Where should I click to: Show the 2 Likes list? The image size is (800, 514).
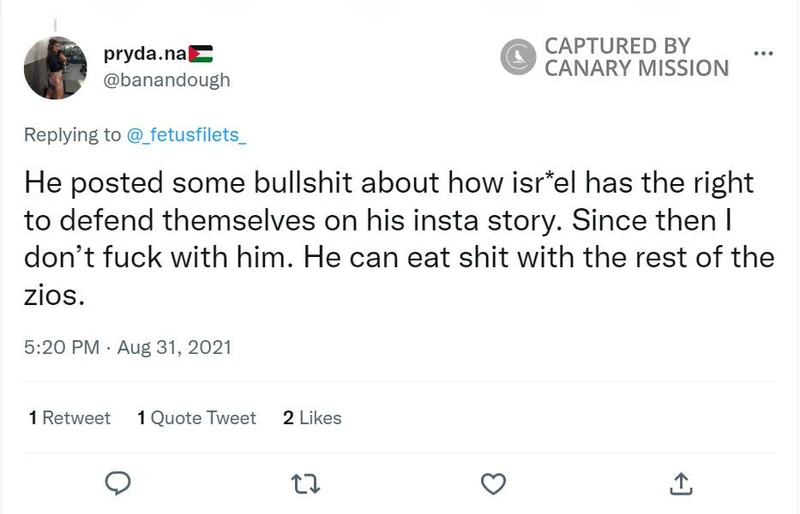click(312, 418)
